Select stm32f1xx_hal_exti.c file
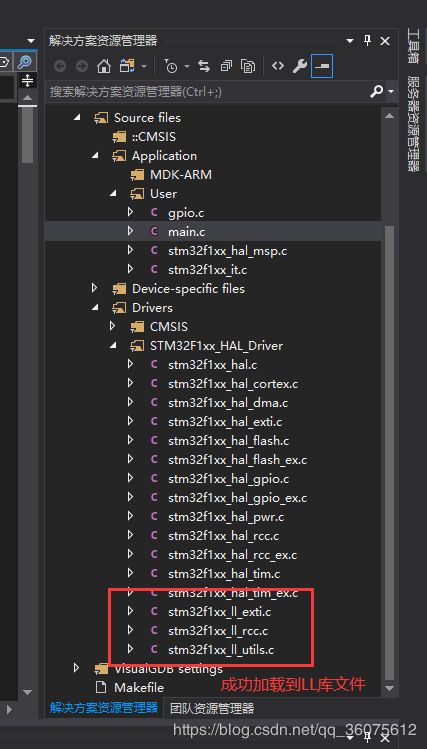Viewport: 427px width, 749px height. coord(225,422)
